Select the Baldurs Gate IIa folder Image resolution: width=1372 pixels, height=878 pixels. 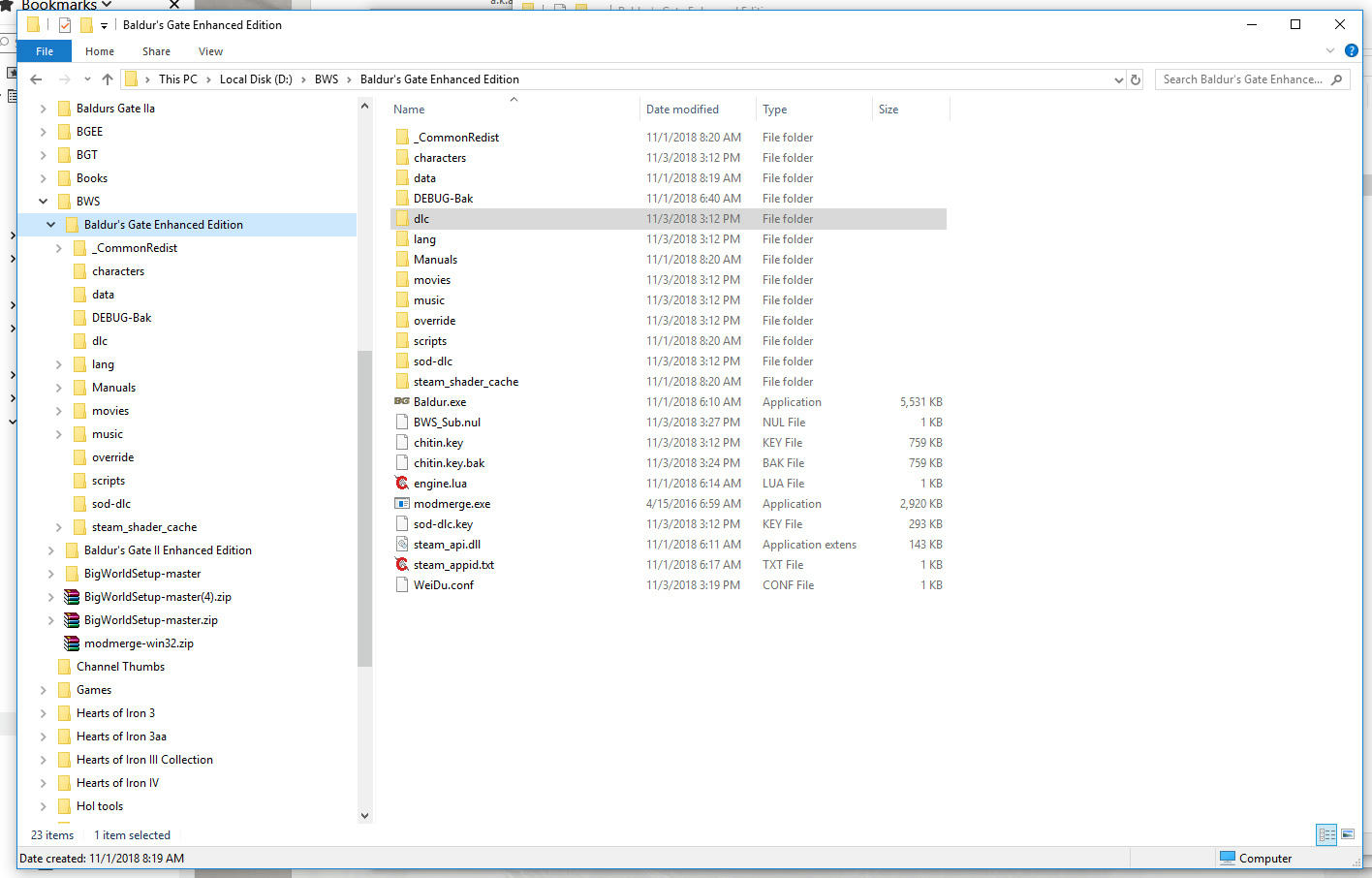tap(115, 109)
